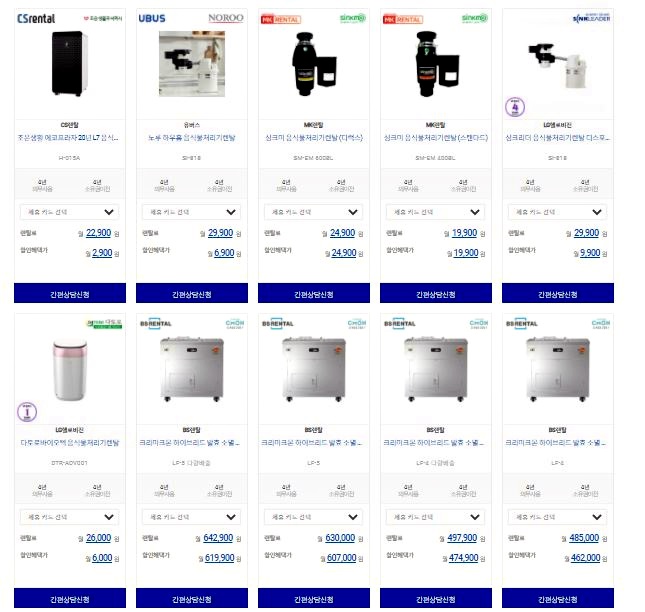Click the consultation button under the 630,000 won product
The width and height of the screenshot is (645, 612).
tap(314, 598)
